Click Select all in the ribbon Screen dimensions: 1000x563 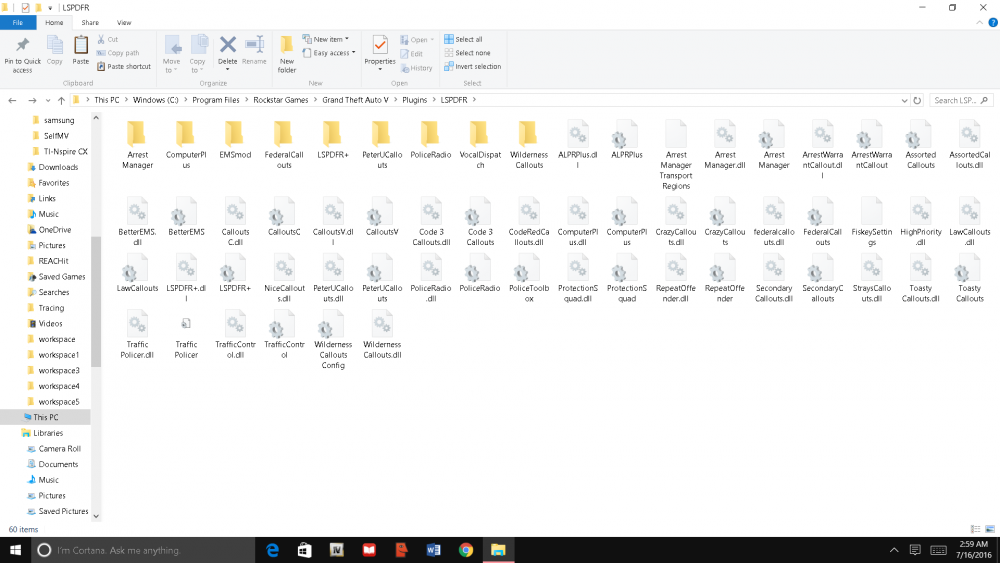[464, 40]
